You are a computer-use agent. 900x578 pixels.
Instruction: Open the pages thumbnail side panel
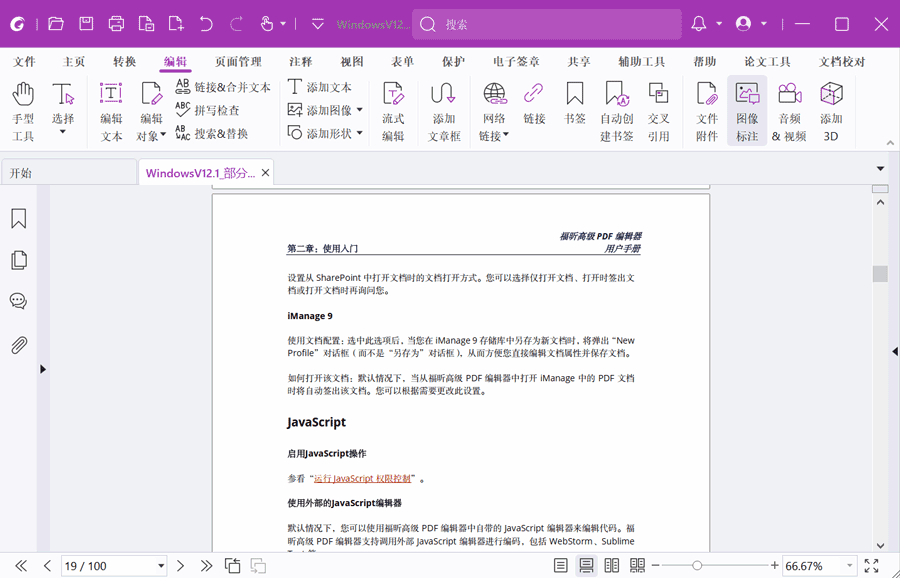[x=18, y=260]
